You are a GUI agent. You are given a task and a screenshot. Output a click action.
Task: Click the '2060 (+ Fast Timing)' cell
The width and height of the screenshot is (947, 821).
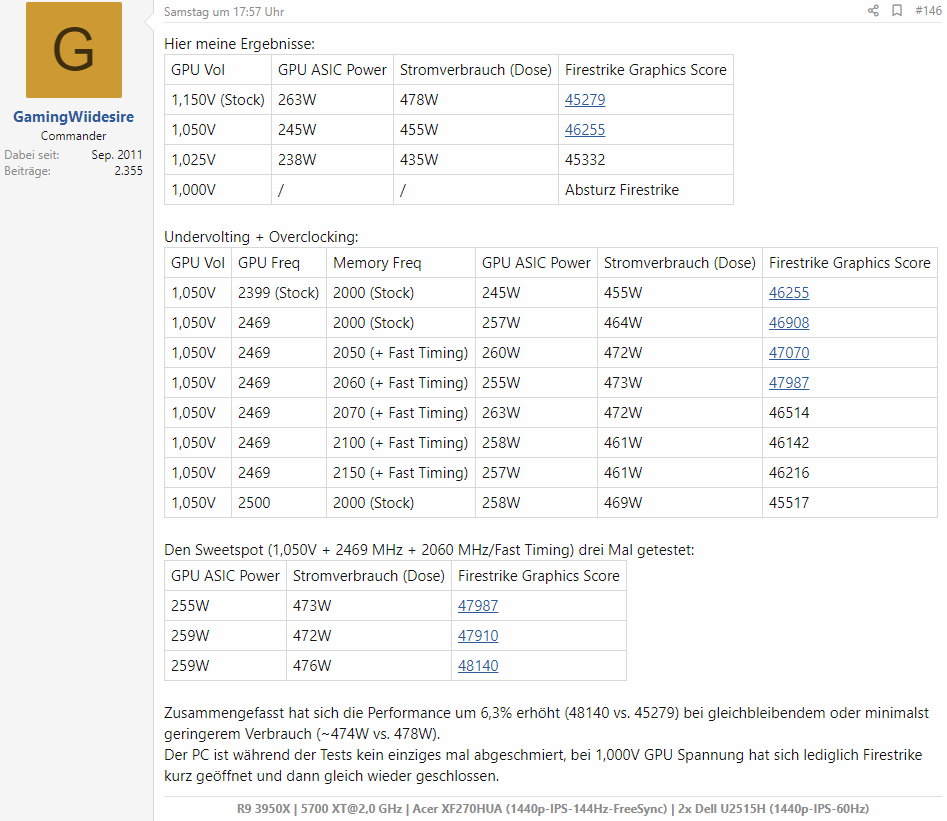pos(400,383)
